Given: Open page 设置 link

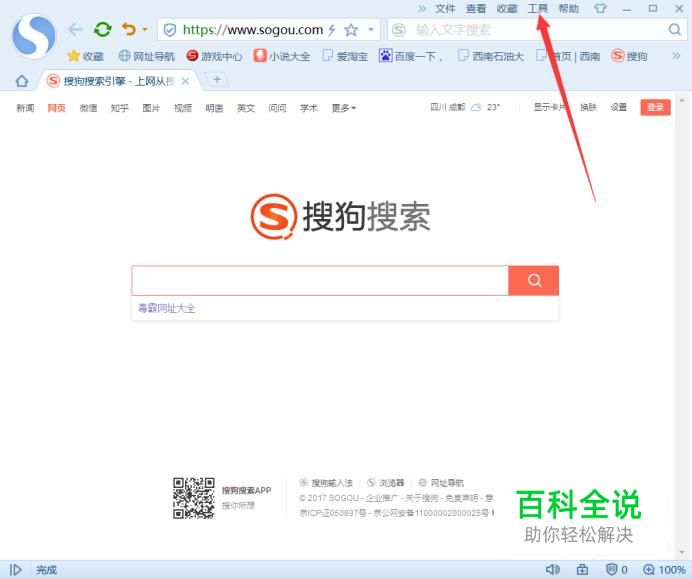Looking at the screenshot, I should [619, 107].
